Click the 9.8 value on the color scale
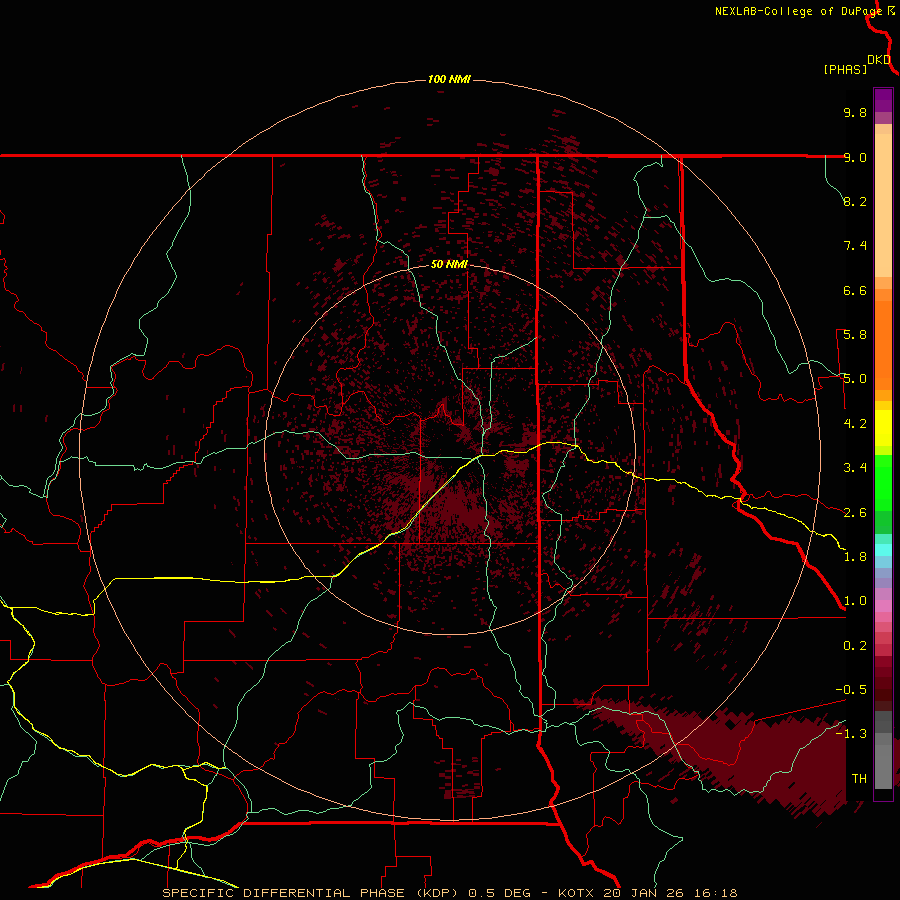Image resolution: width=900 pixels, height=900 pixels. pyautogui.click(x=855, y=112)
